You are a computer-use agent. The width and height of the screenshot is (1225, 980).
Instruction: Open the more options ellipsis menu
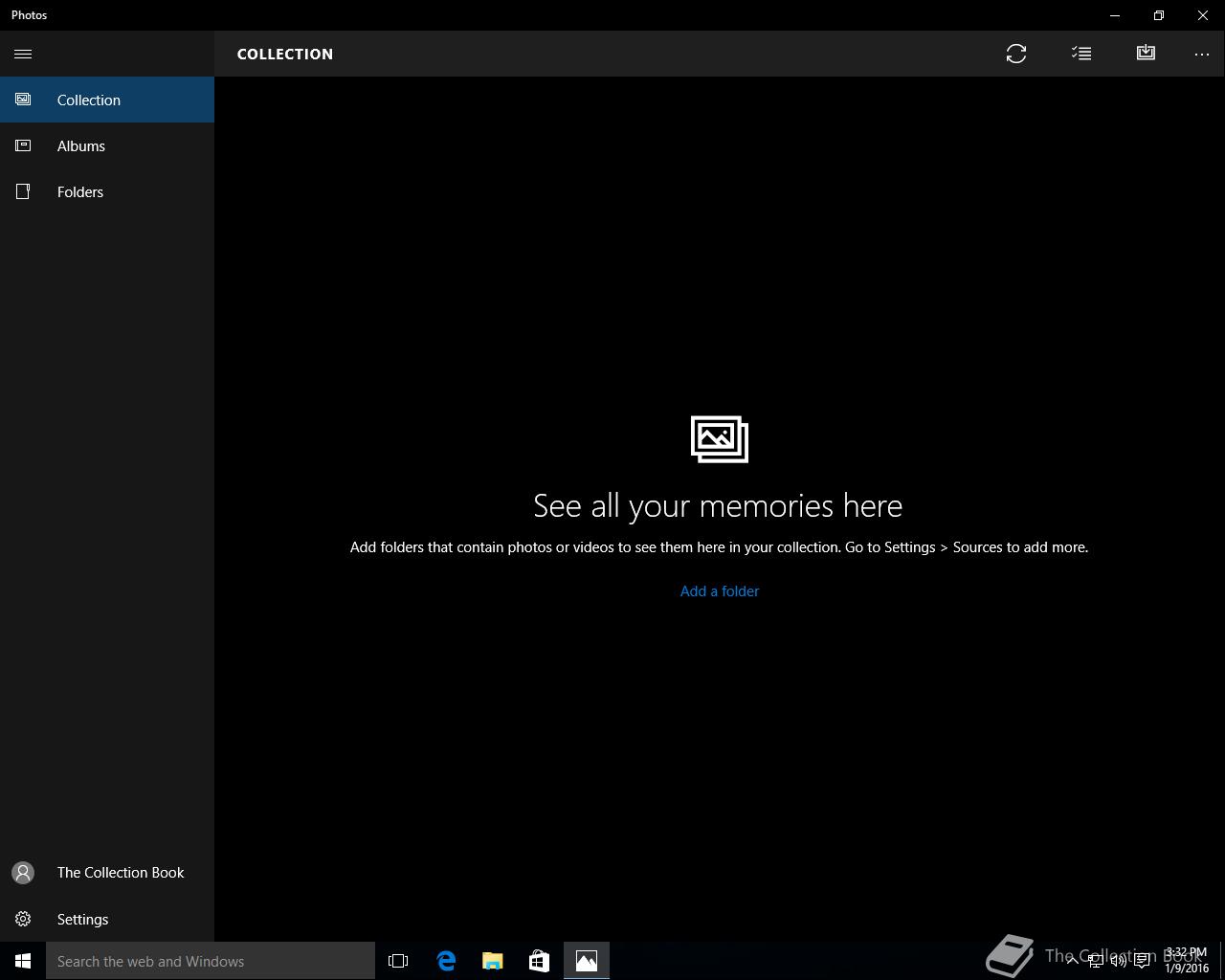tap(1202, 55)
